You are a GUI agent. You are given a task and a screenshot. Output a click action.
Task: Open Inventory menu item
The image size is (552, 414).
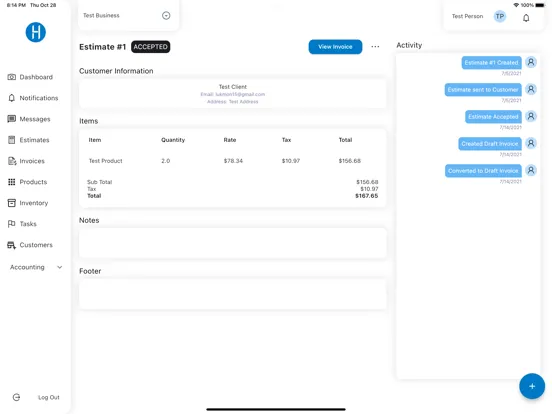[34, 203]
